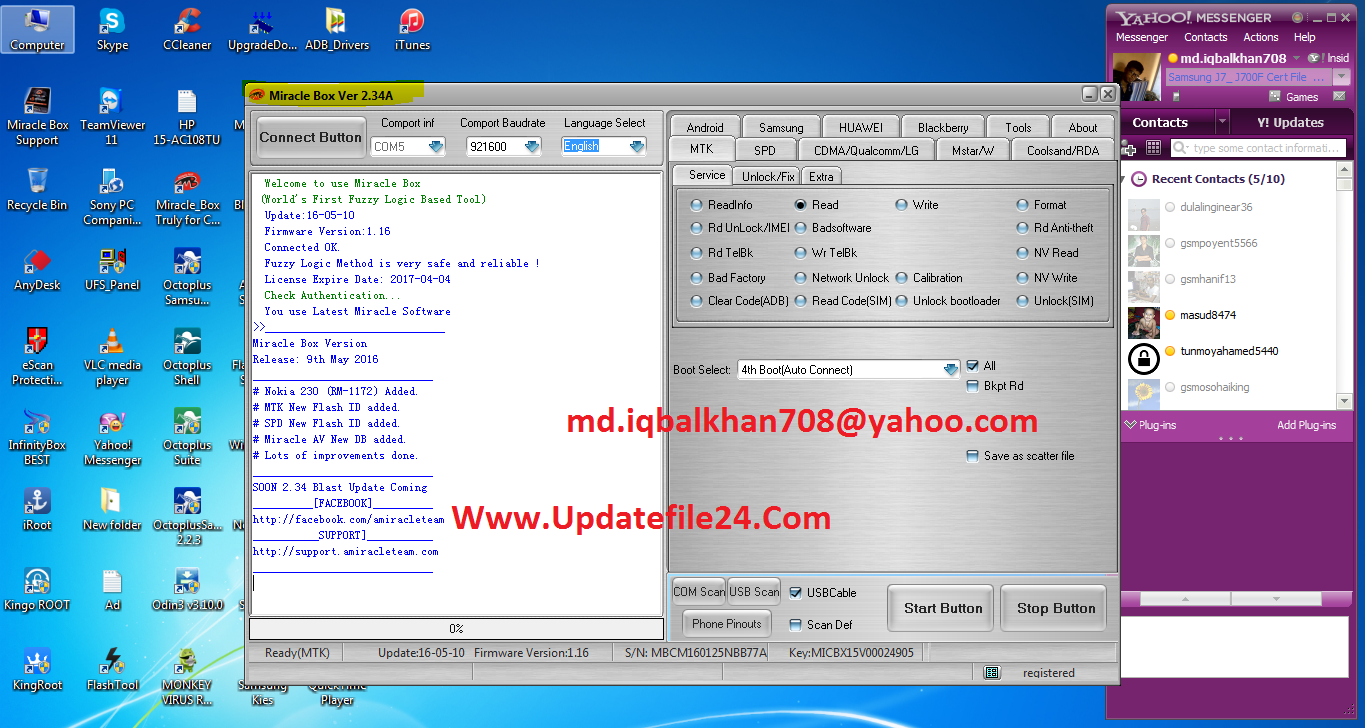Open the Computer desktop icon
This screenshot has width=1365, height=728.
(x=37, y=30)
